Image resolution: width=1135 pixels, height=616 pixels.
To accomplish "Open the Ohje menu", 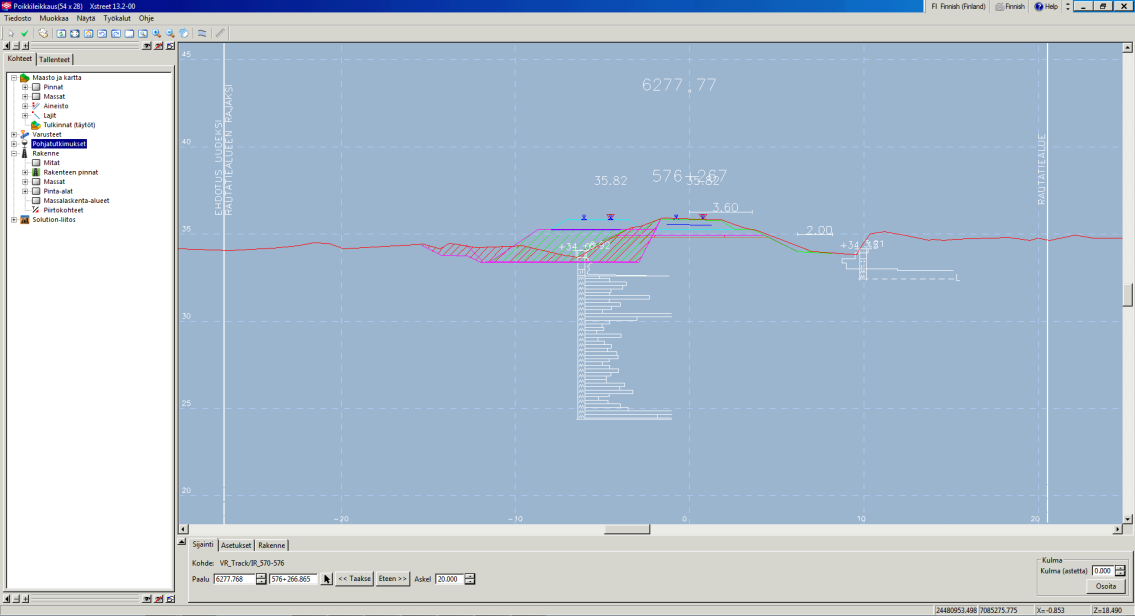I will pos(146,18).
